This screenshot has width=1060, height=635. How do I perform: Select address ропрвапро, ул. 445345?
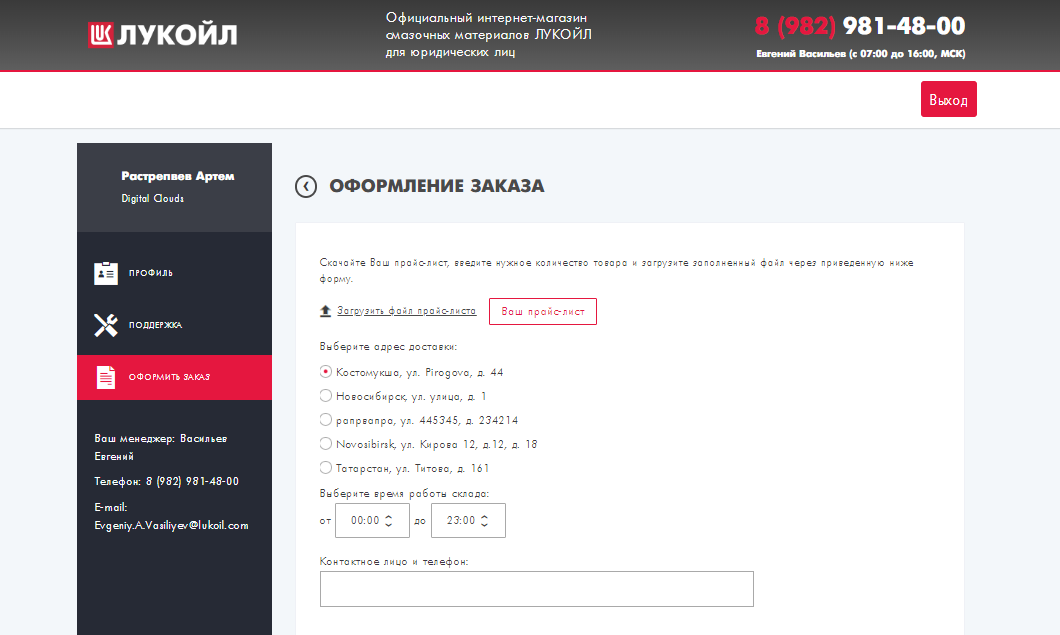325,420
